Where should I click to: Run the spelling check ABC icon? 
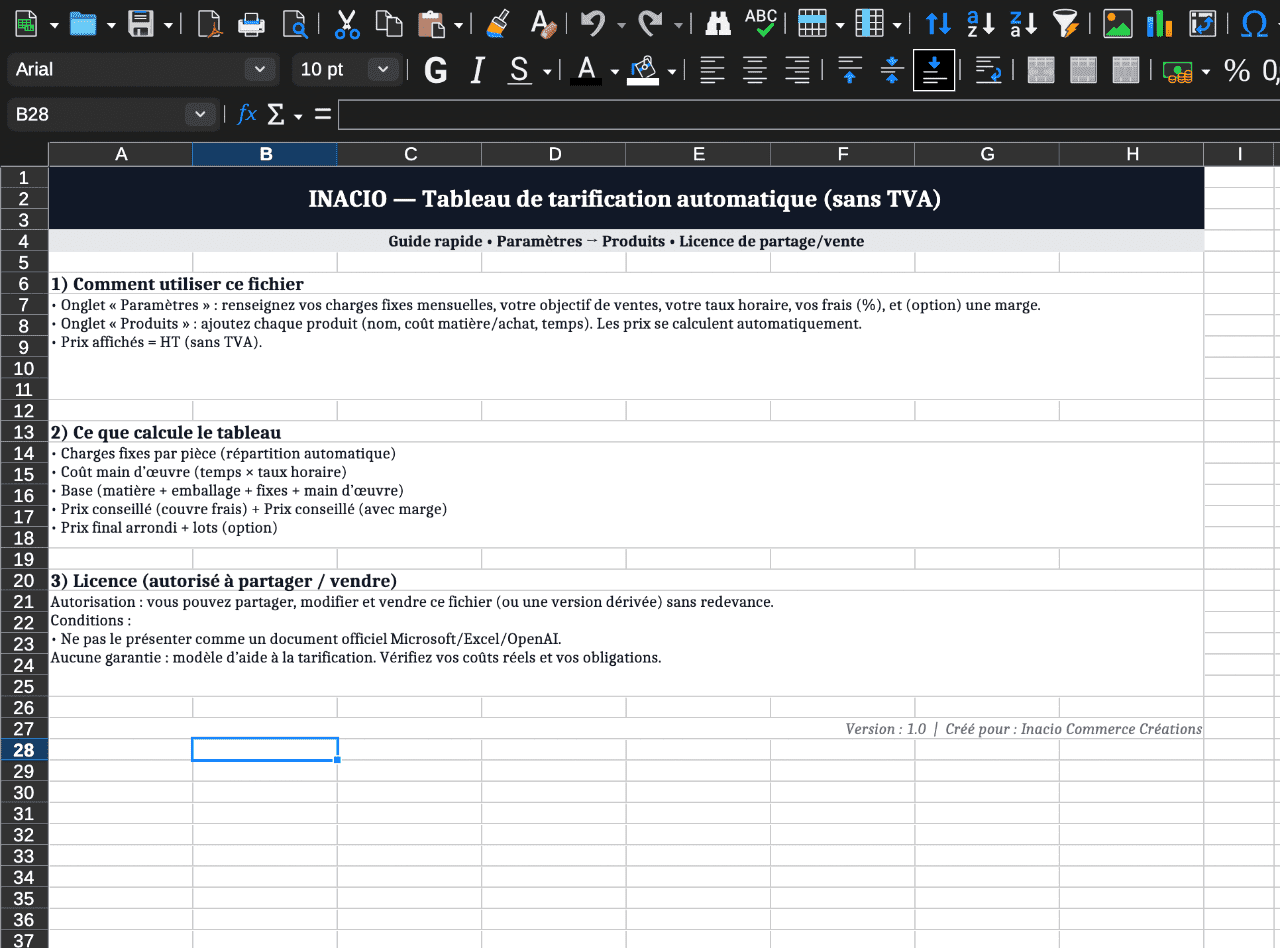[x=761, y=23]
